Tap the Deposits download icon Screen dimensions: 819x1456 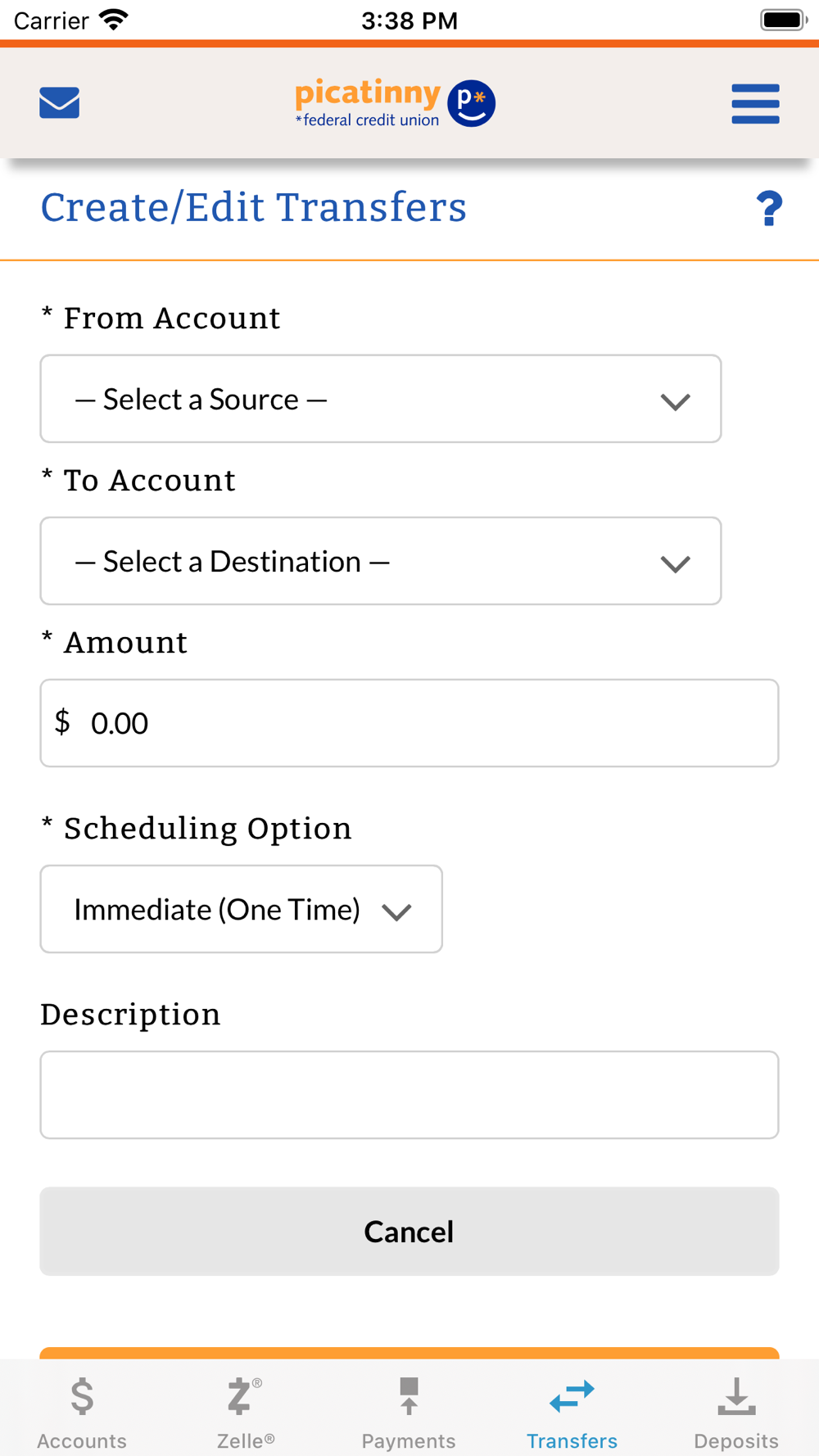[x=736, y=1396]
